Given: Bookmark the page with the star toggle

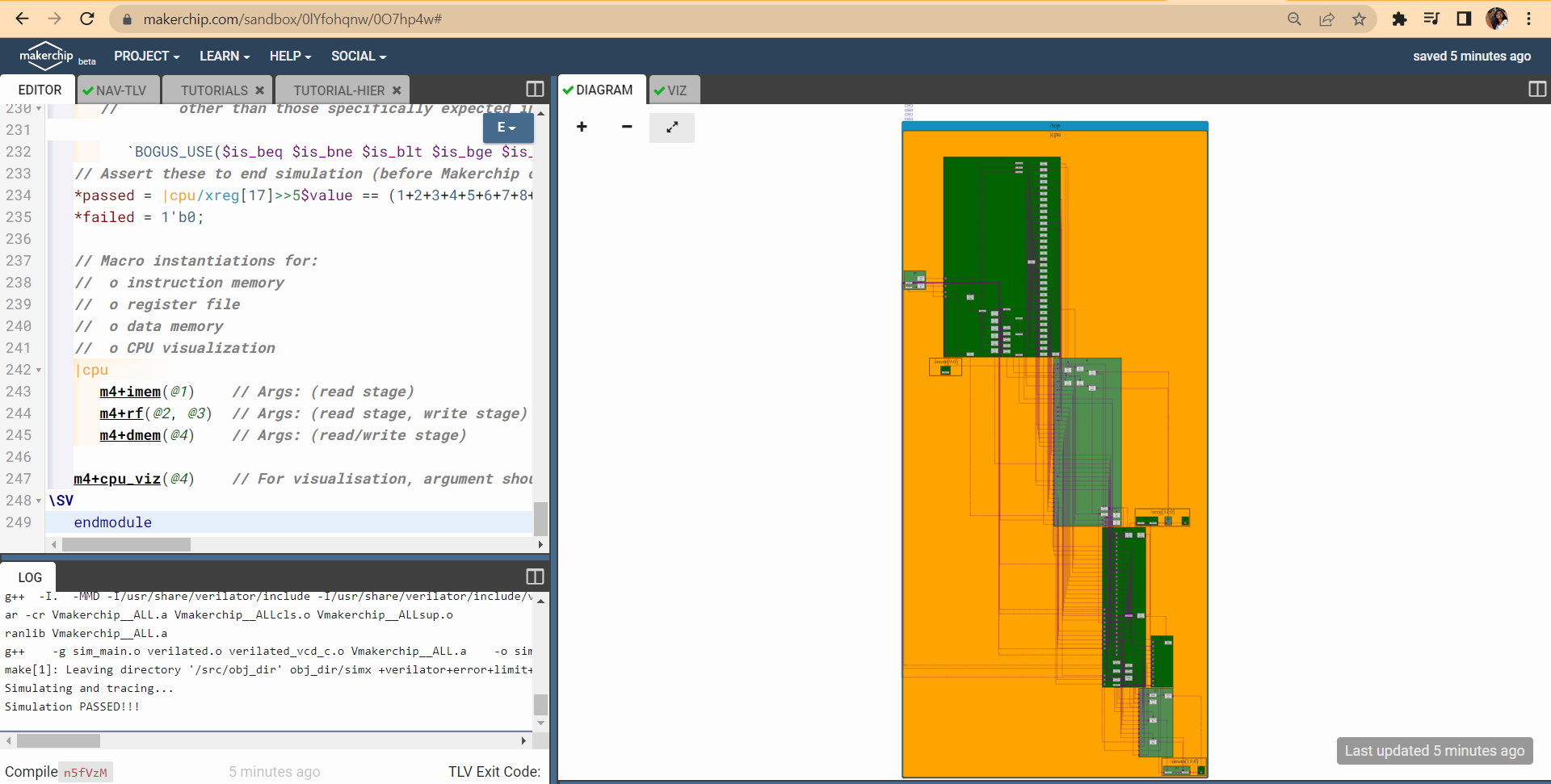Looking at the screenshot, I should pyautogui.click(x=1360, y=18).
